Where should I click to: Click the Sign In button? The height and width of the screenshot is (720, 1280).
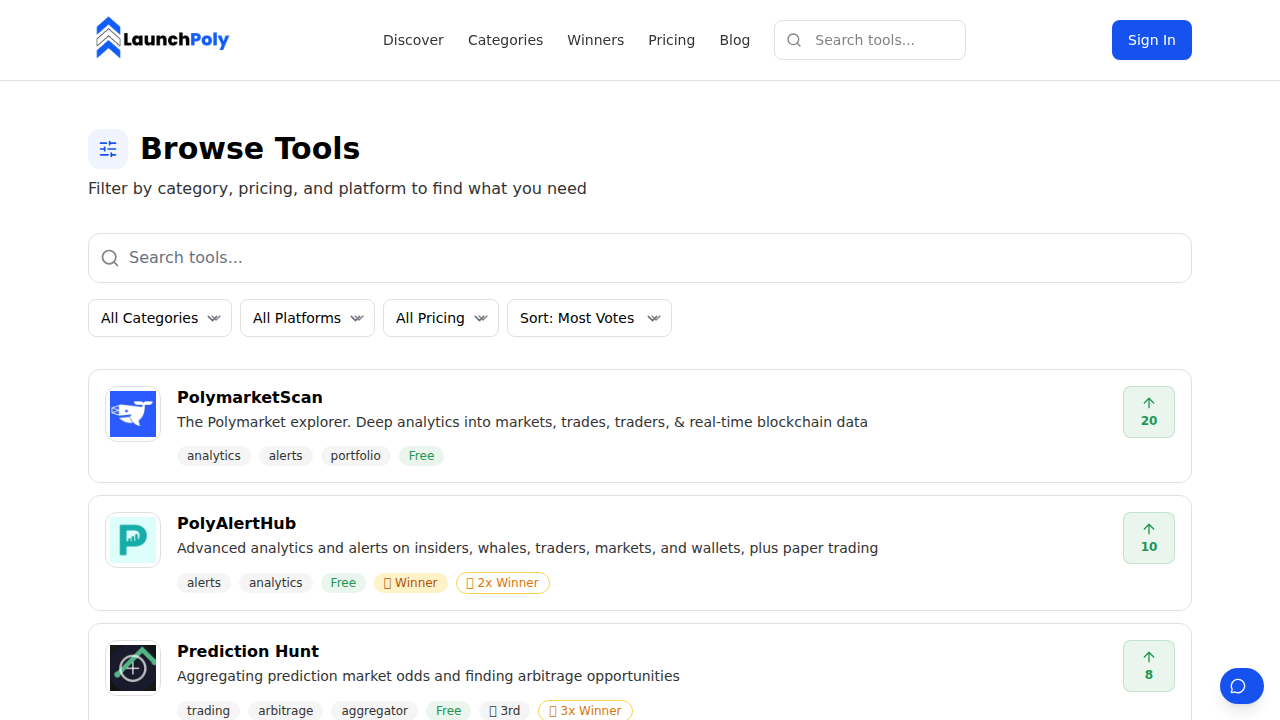tap(1151, 40)
